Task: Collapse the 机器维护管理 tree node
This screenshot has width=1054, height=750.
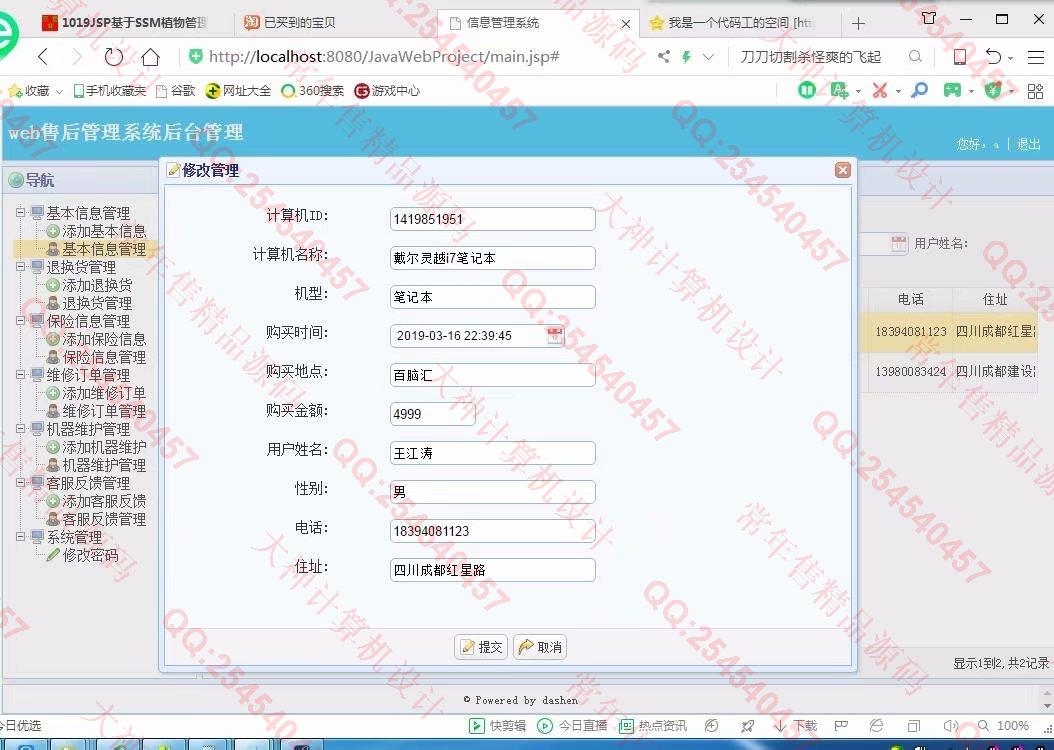Action: tap(21, 429)
